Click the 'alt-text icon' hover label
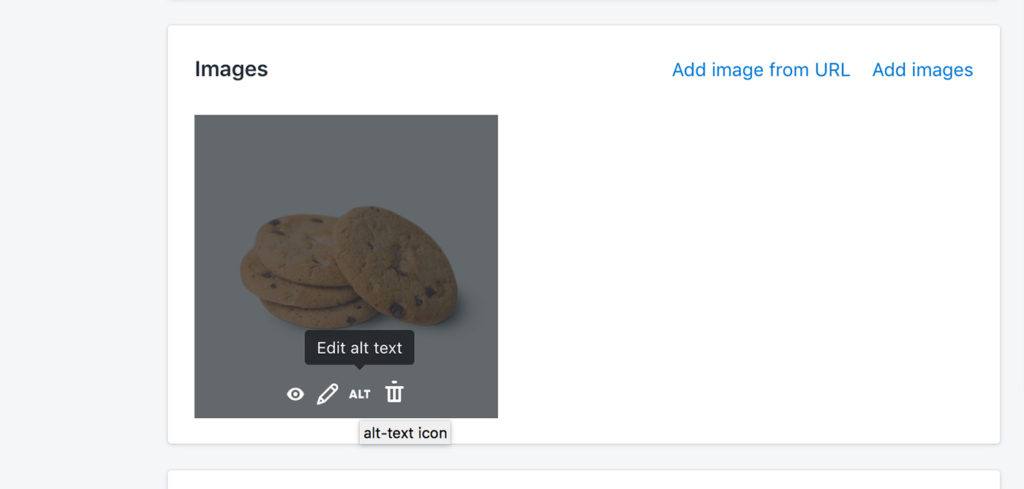The image size is (1024, 489). tap(405, 433)
